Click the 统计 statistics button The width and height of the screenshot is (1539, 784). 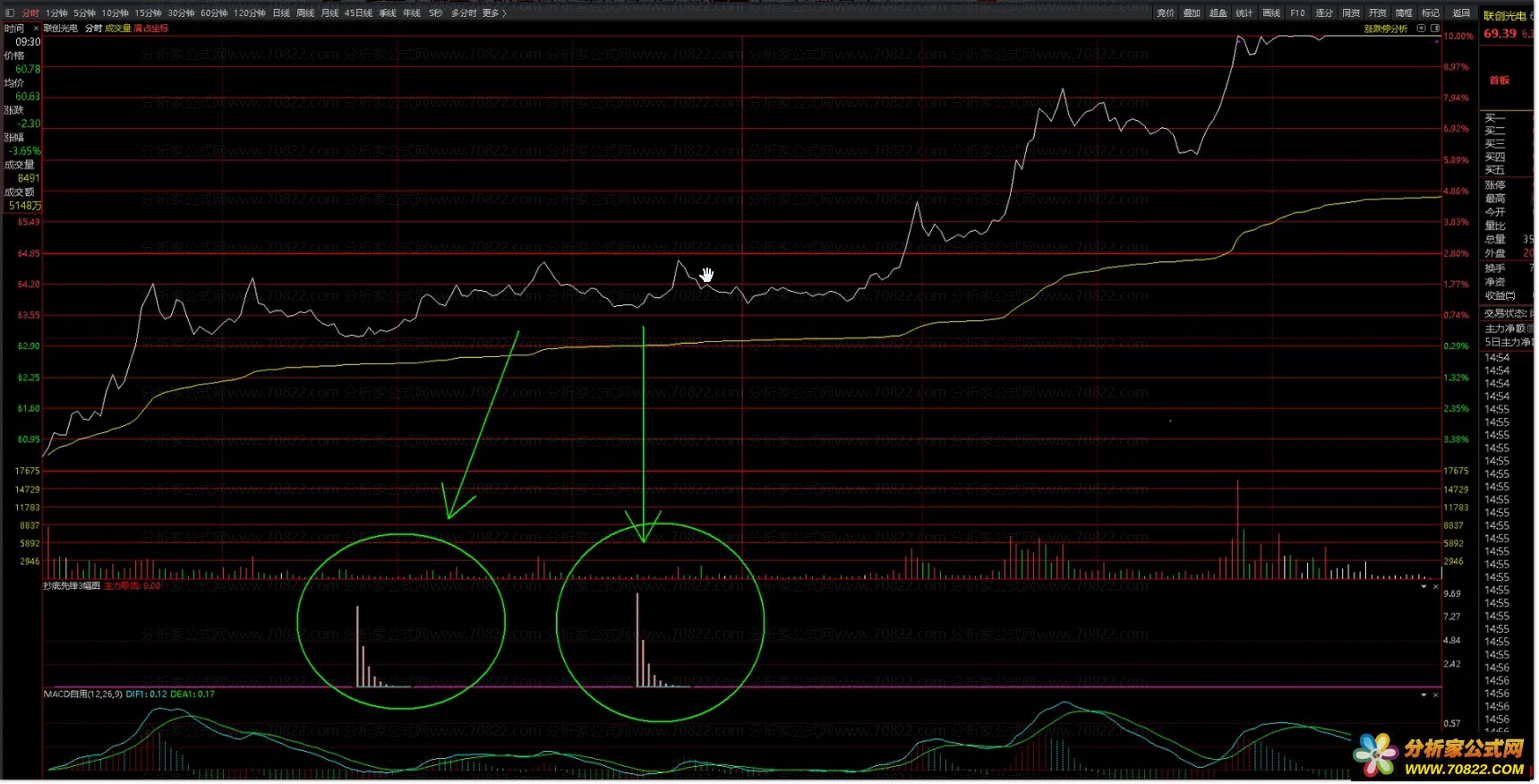click(x=1244, y=13)
